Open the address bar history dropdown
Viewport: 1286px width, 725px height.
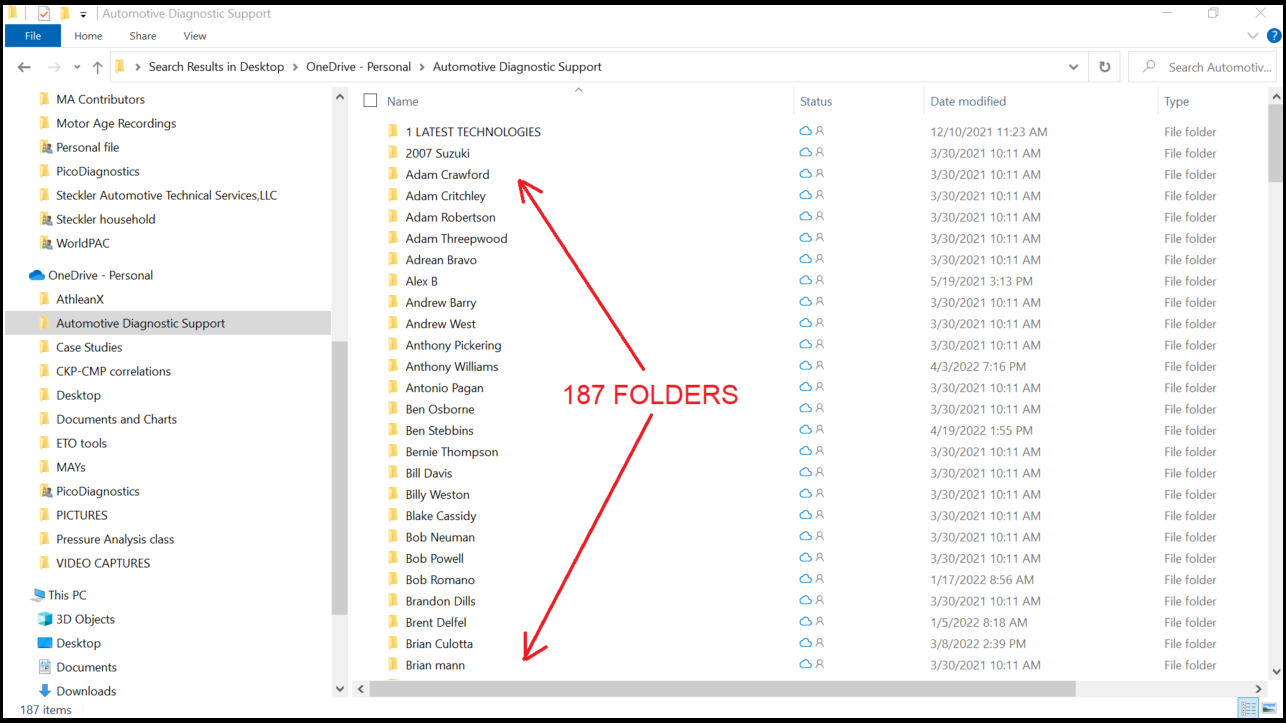1074,66
